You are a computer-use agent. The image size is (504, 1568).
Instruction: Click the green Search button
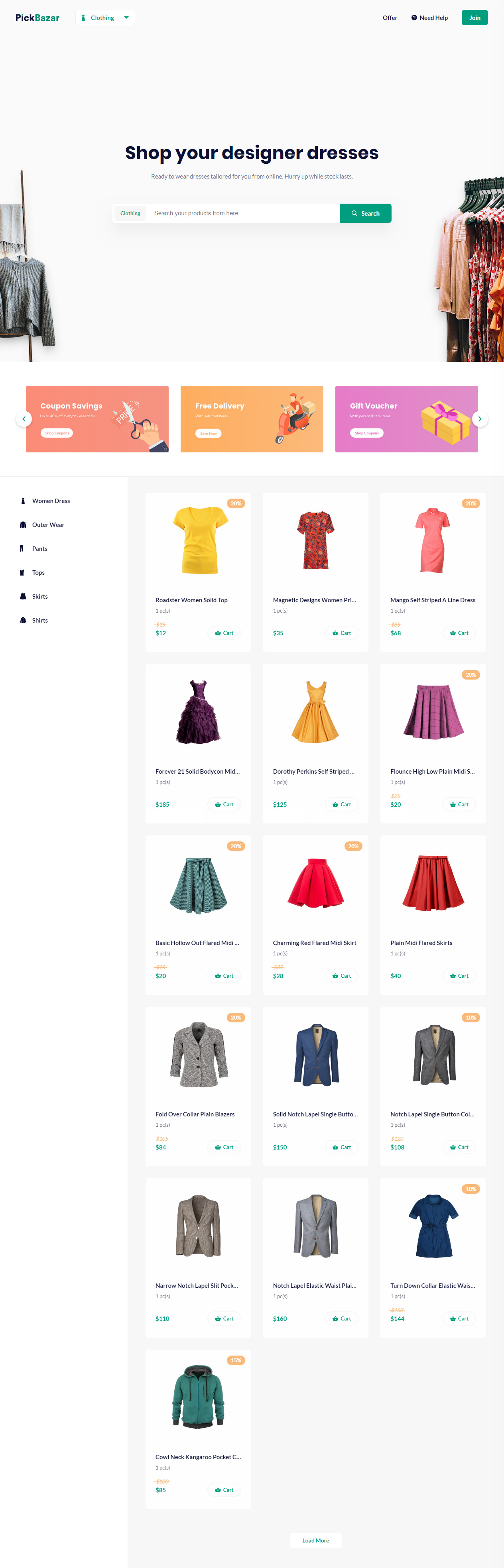coord(365,213)
